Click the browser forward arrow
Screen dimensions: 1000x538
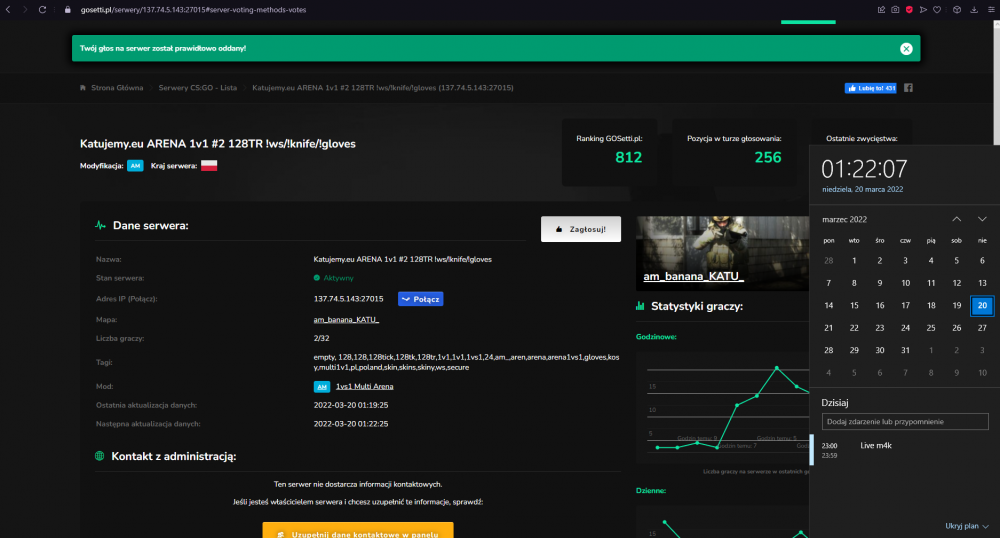[25, 10]
